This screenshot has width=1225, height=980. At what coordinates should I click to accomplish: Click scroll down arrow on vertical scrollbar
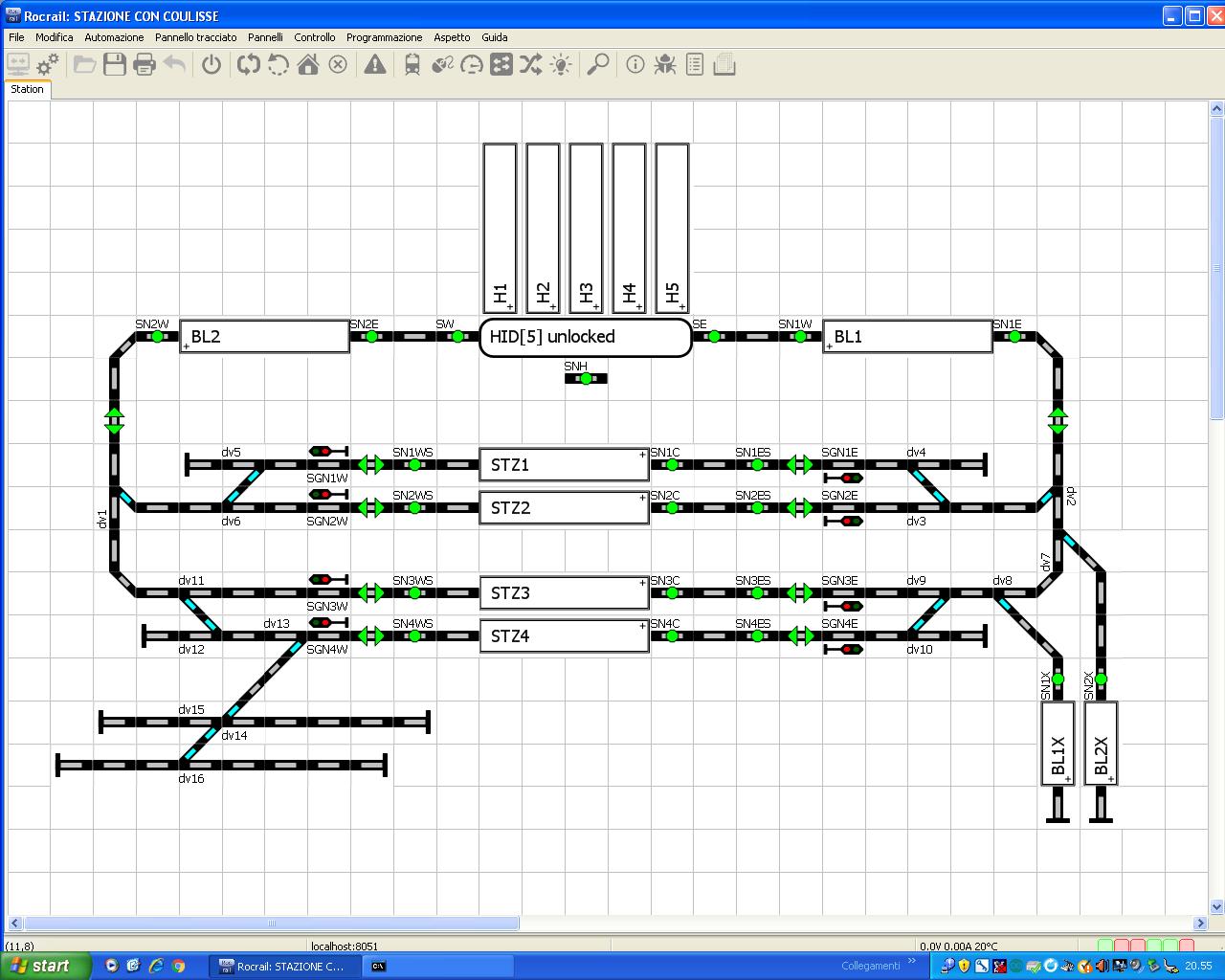[1217, 907]
